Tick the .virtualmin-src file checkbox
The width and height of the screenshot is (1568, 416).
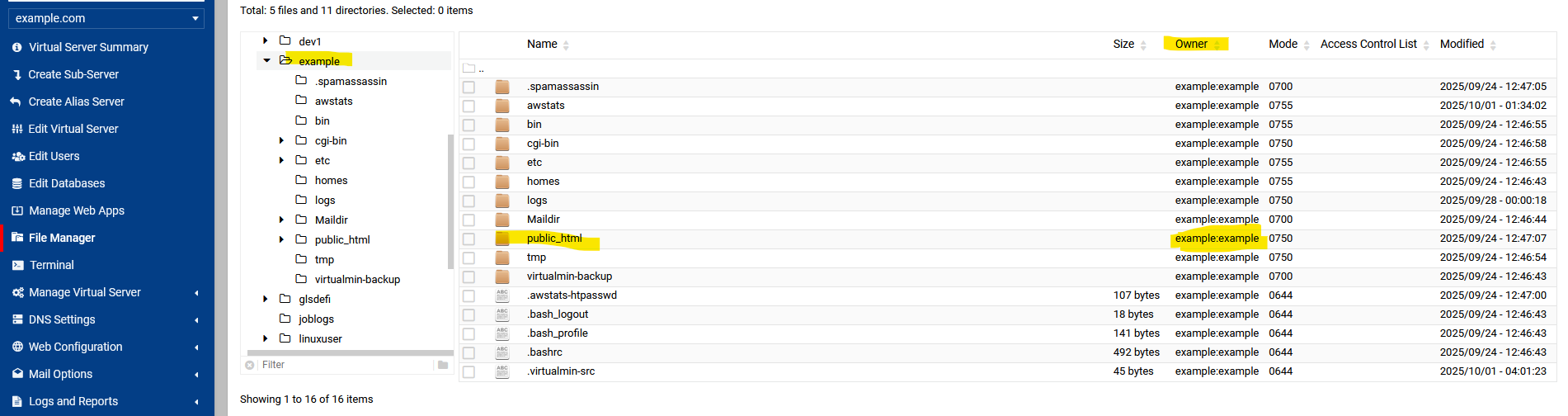coord(469,371)
